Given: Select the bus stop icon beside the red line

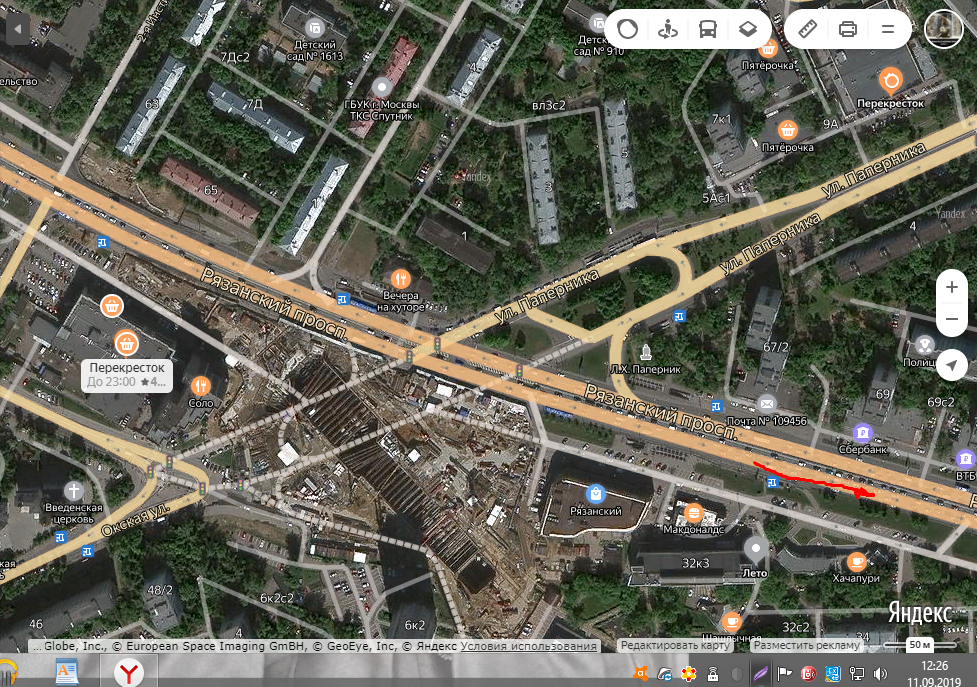Looking at the screenshot, I should [x=773, y=482].
